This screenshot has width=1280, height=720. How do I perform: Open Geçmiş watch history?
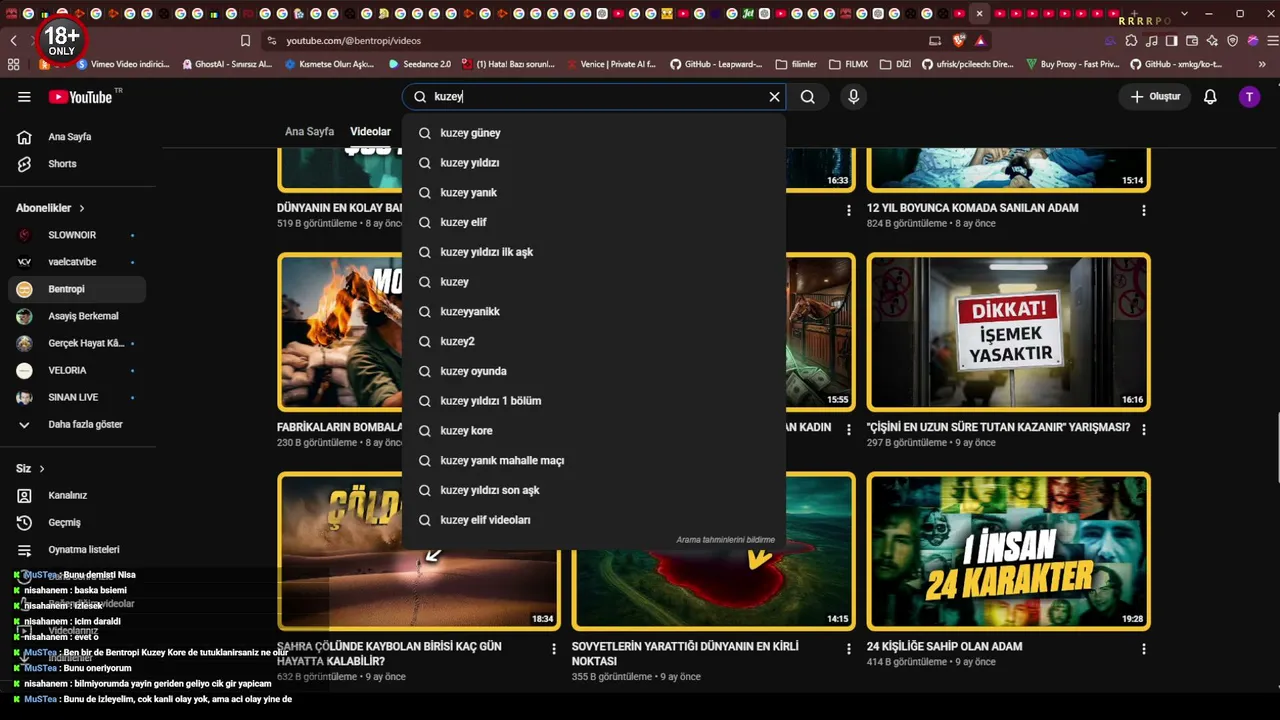click(77, 522)
